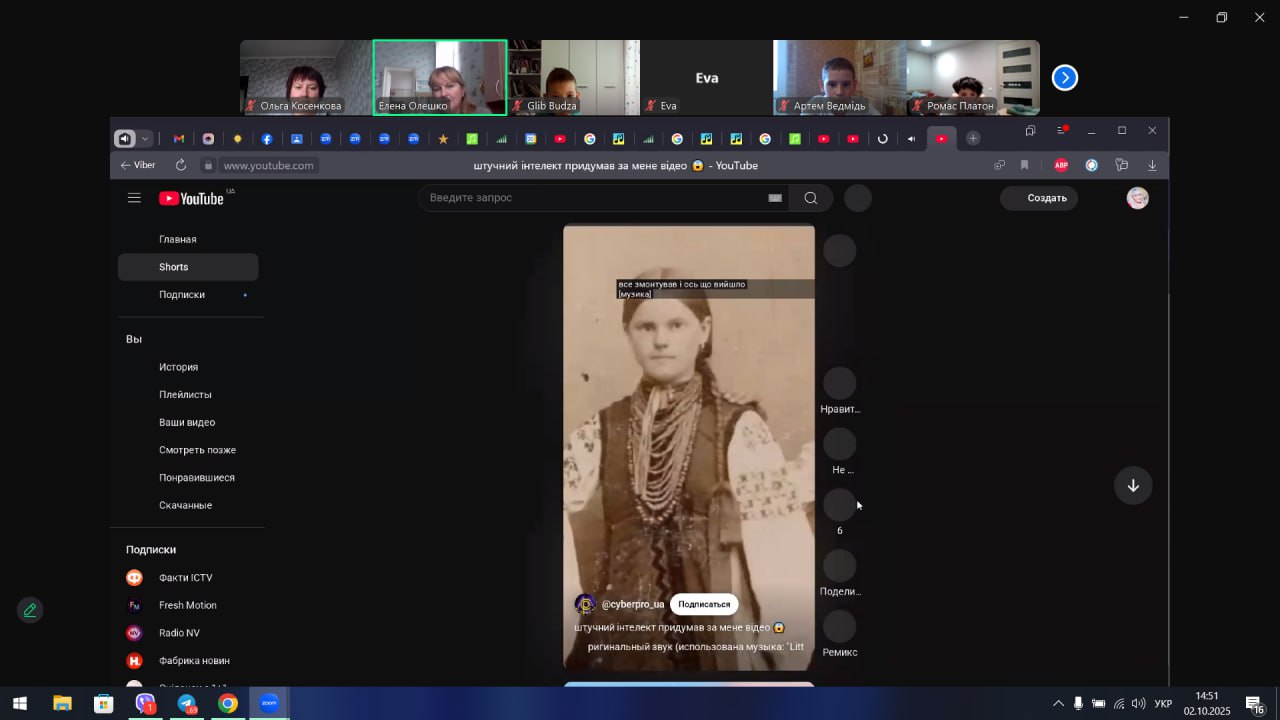Open the Факти ICTV subscription channel
The height and width of the screenshot is (720, 1280).
(185, 578)
